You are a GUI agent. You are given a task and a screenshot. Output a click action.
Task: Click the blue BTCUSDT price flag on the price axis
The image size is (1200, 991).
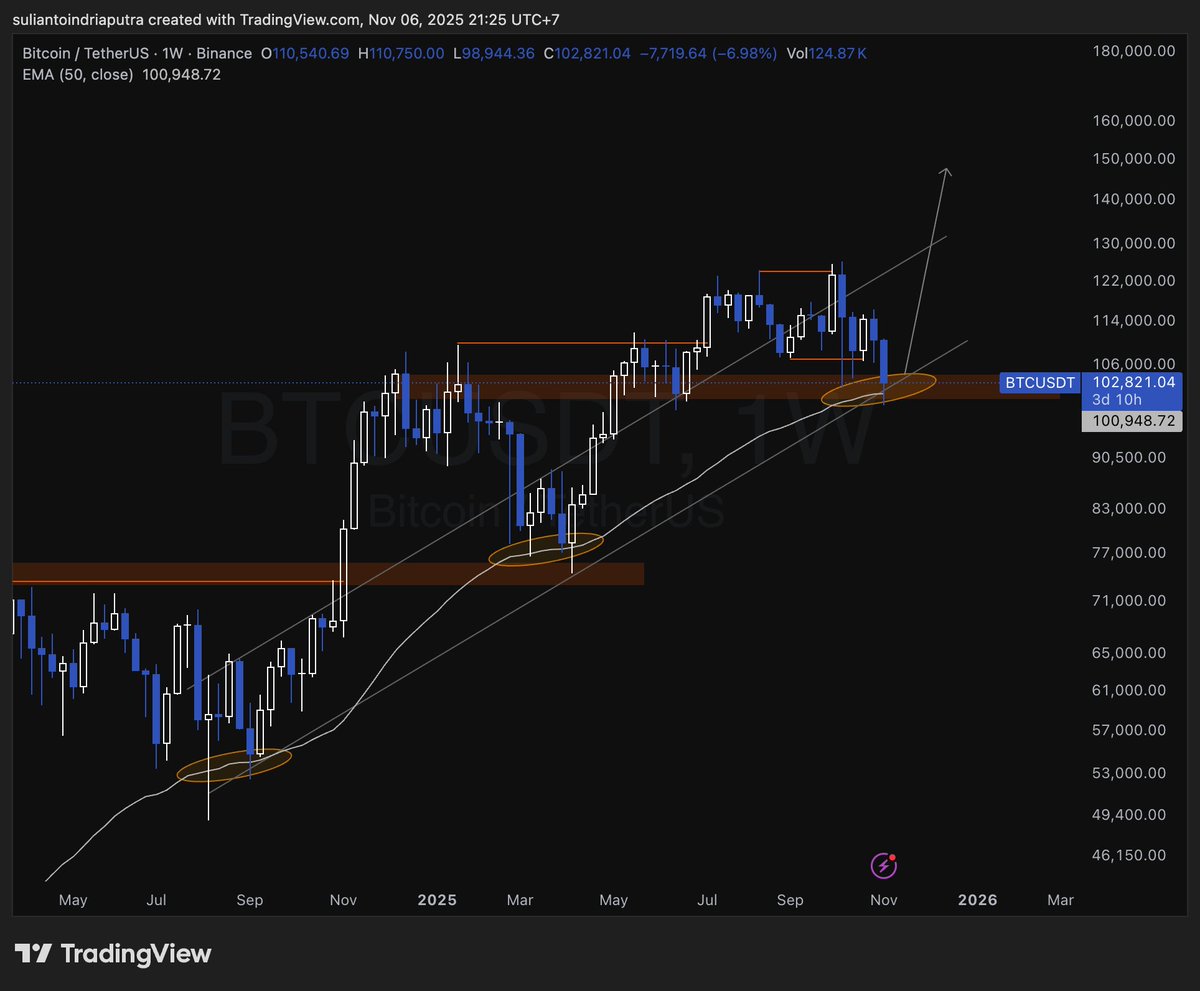[1040, 383]
